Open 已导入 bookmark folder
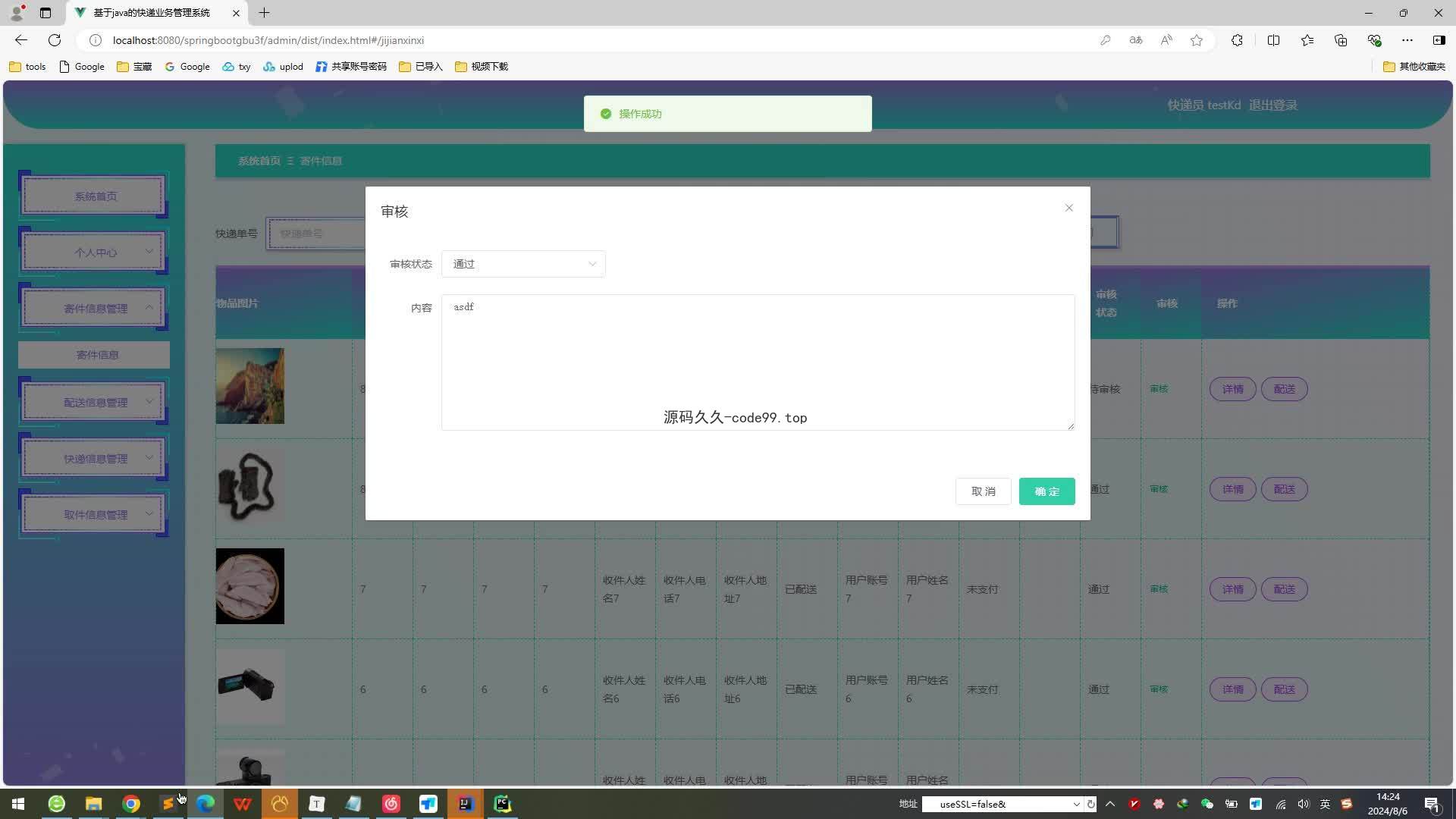The height and width of the screenshot is (819, 1456). pyautogui.click(x=421, y=67)
